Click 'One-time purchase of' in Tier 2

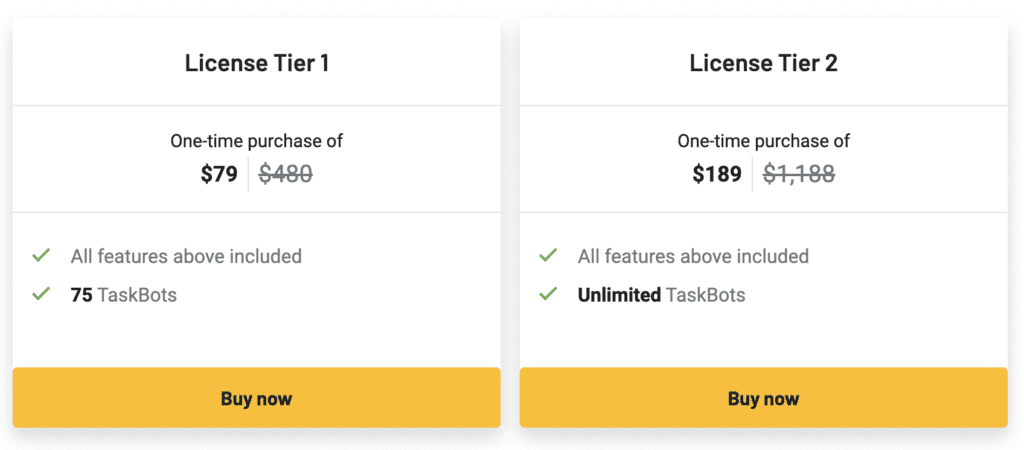click(x=763, y=141)
